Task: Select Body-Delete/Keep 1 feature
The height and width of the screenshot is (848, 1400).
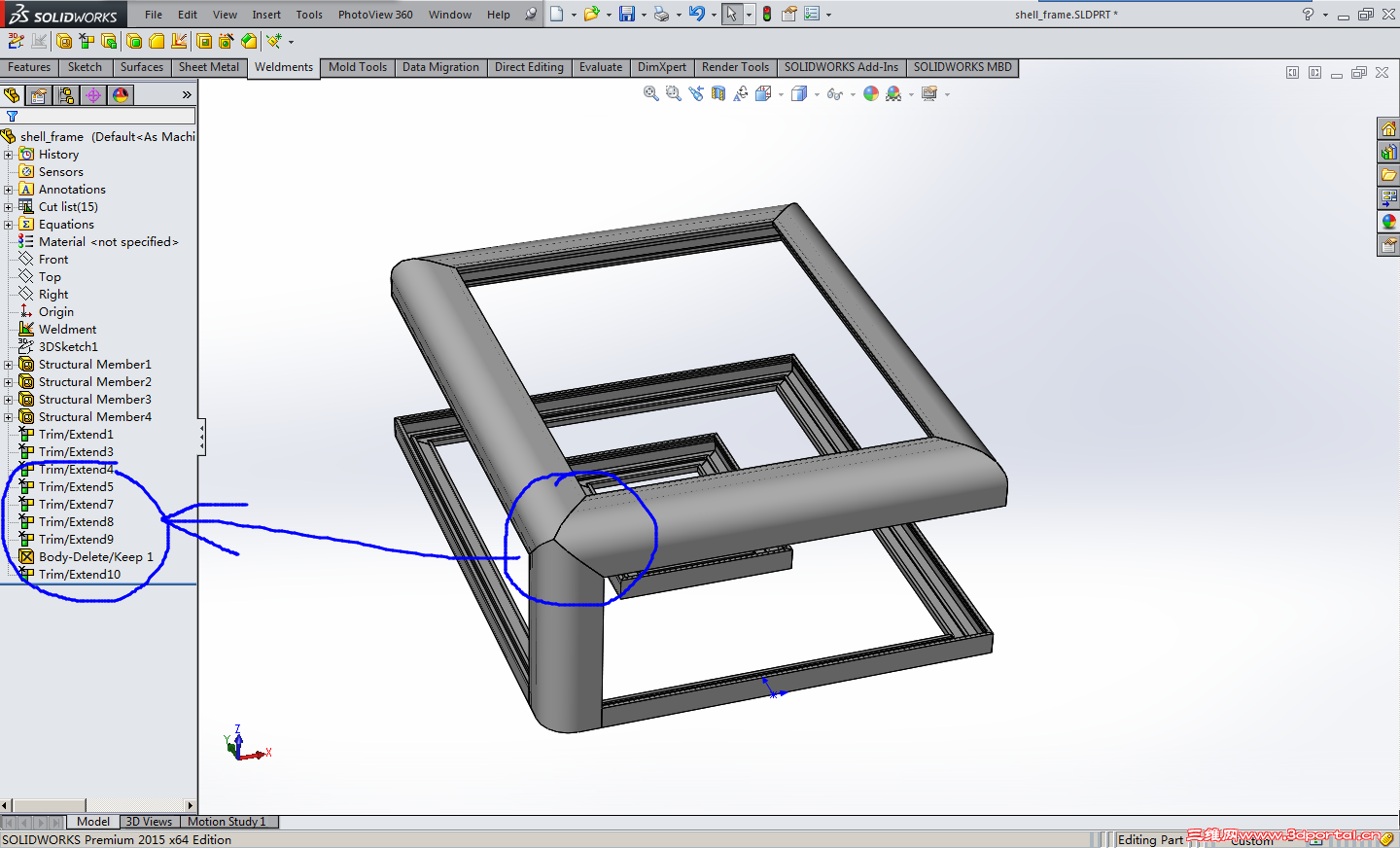Action: [95, 557]
